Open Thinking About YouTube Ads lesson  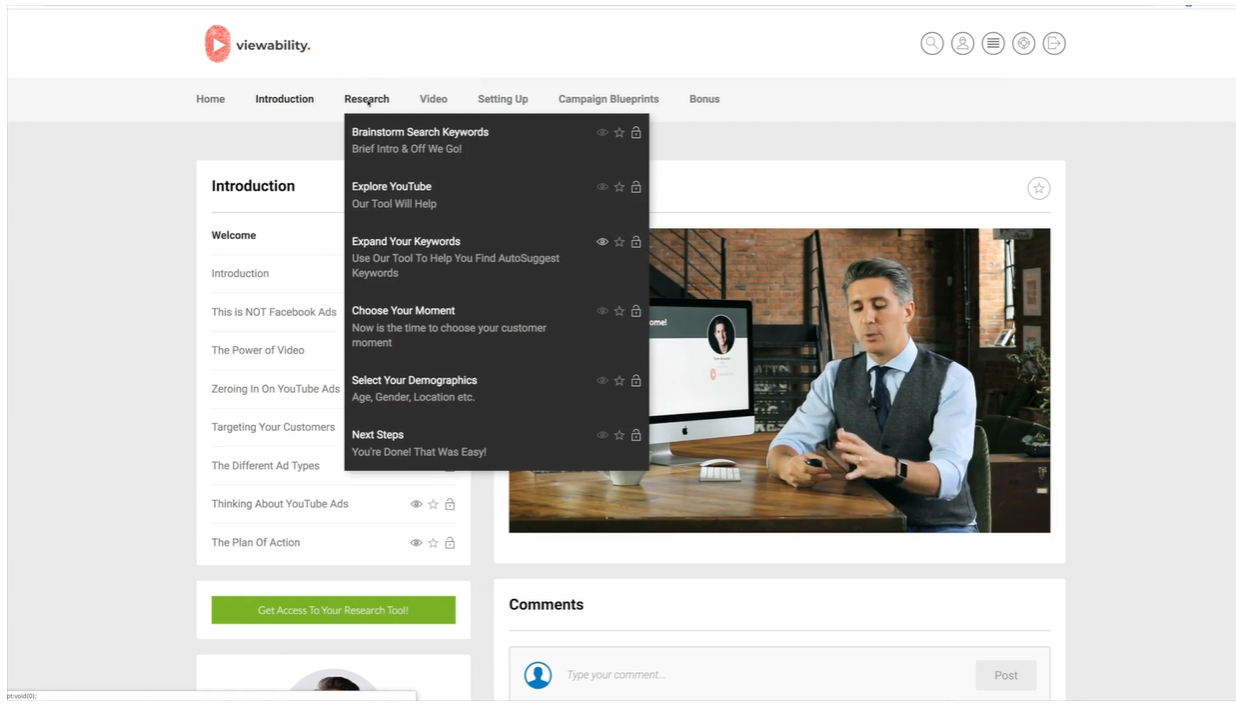pos(280,504)
